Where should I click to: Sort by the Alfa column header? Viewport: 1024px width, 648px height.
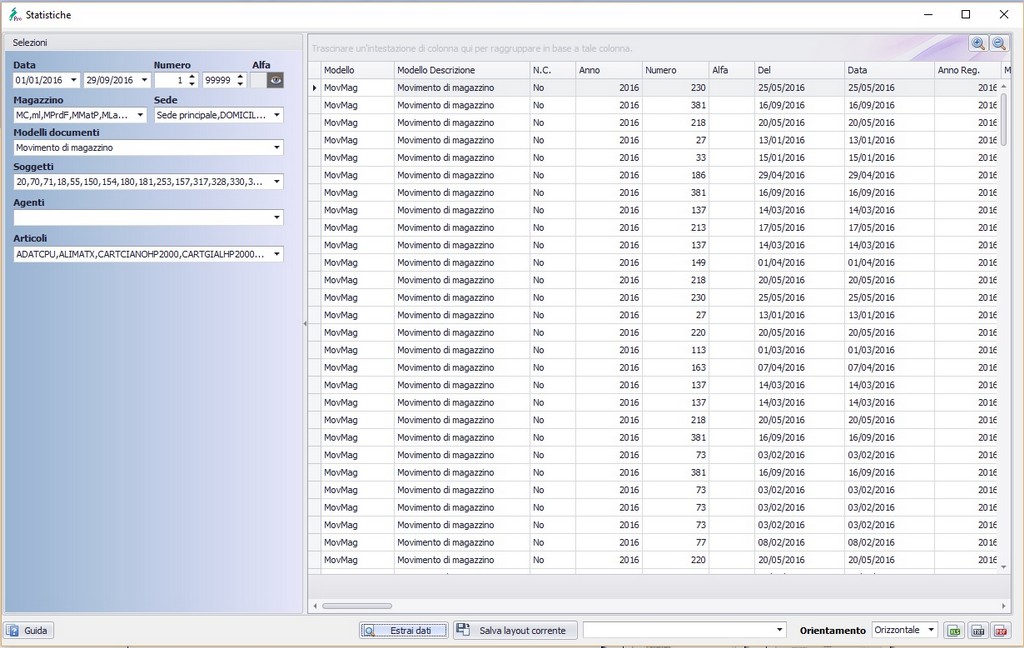732,70
